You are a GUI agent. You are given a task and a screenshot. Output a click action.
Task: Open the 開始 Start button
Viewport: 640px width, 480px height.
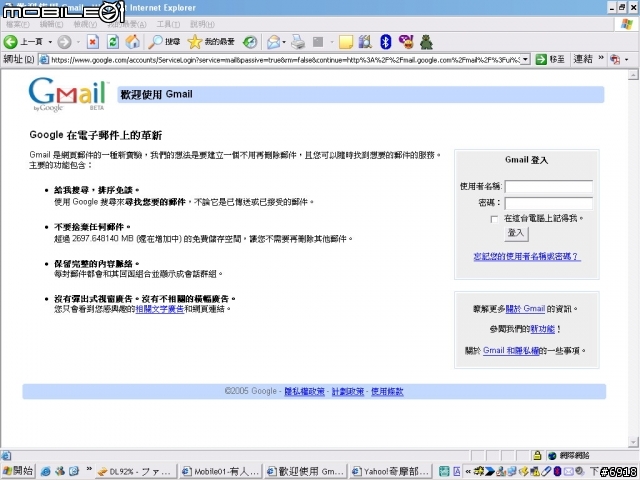tap(18, 471)
